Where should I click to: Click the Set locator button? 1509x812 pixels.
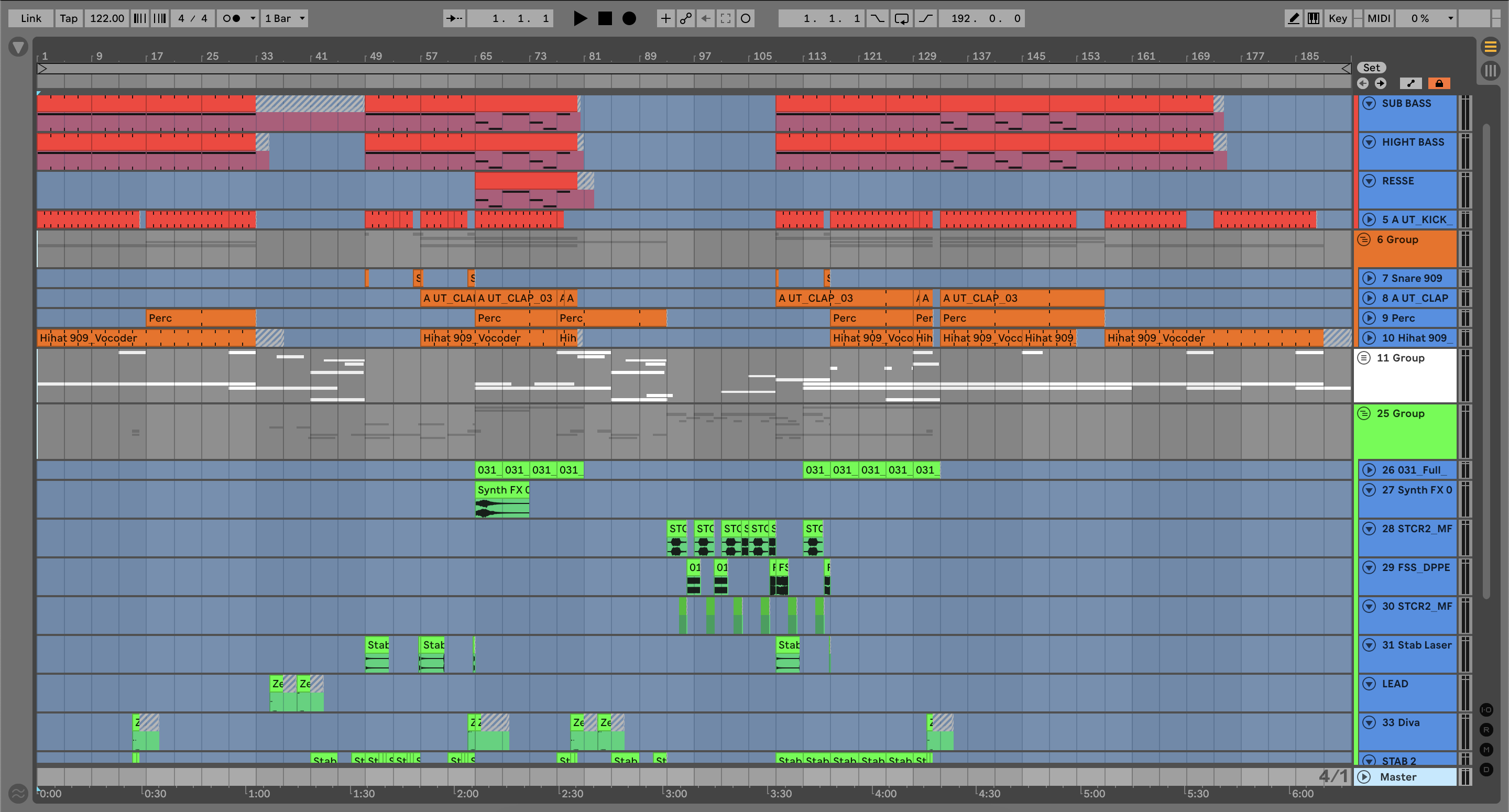[x=1371, y=68]
